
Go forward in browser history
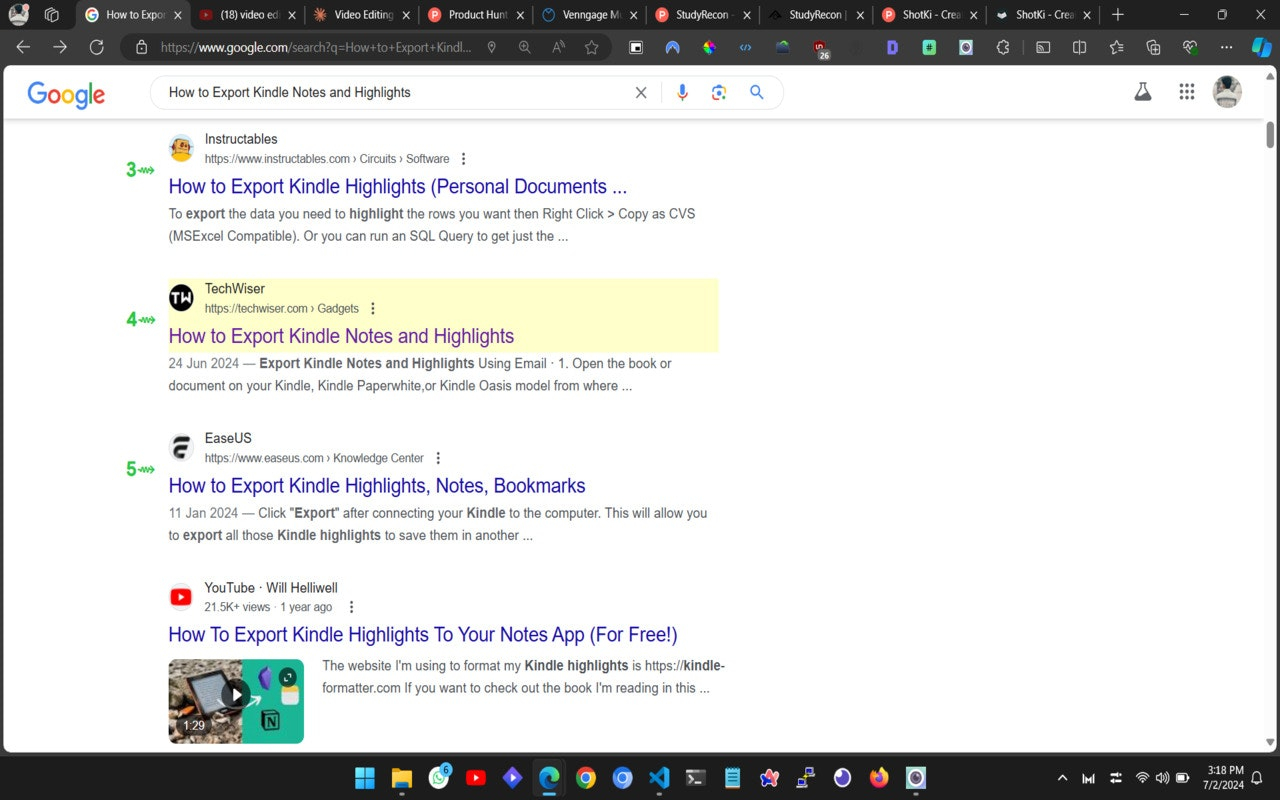coord(60,47)
